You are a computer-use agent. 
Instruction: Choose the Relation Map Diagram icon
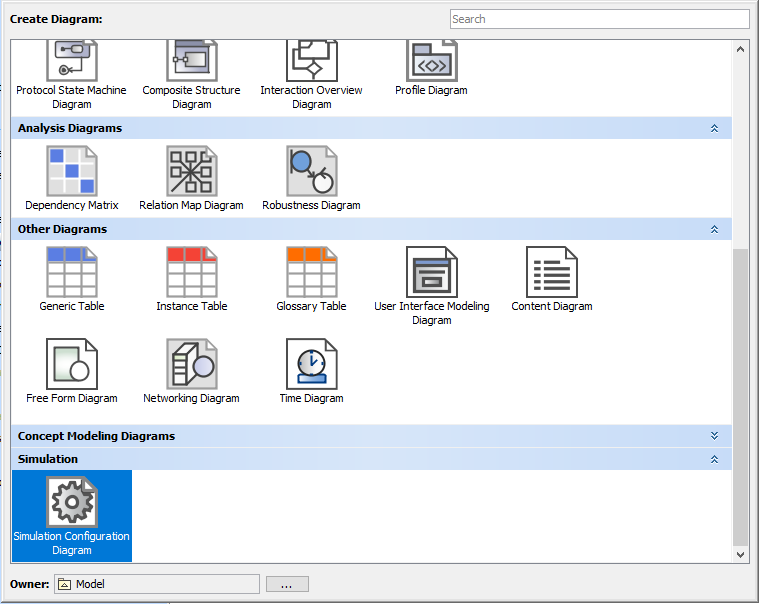tap(191, 171)
